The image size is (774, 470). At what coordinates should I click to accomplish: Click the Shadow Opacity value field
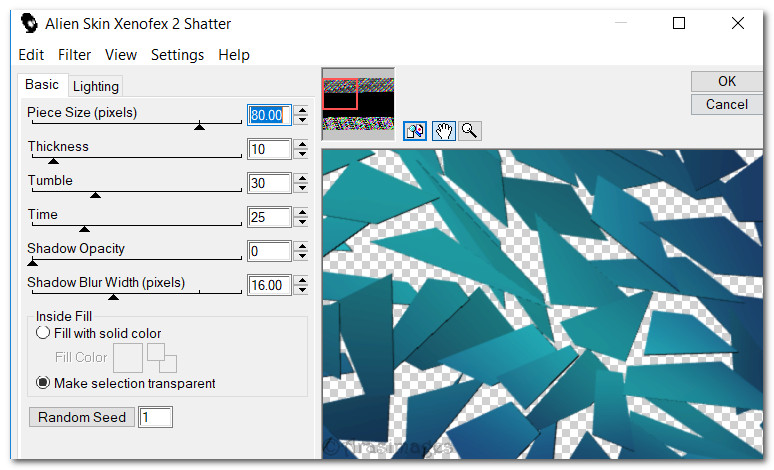[270, 251]
